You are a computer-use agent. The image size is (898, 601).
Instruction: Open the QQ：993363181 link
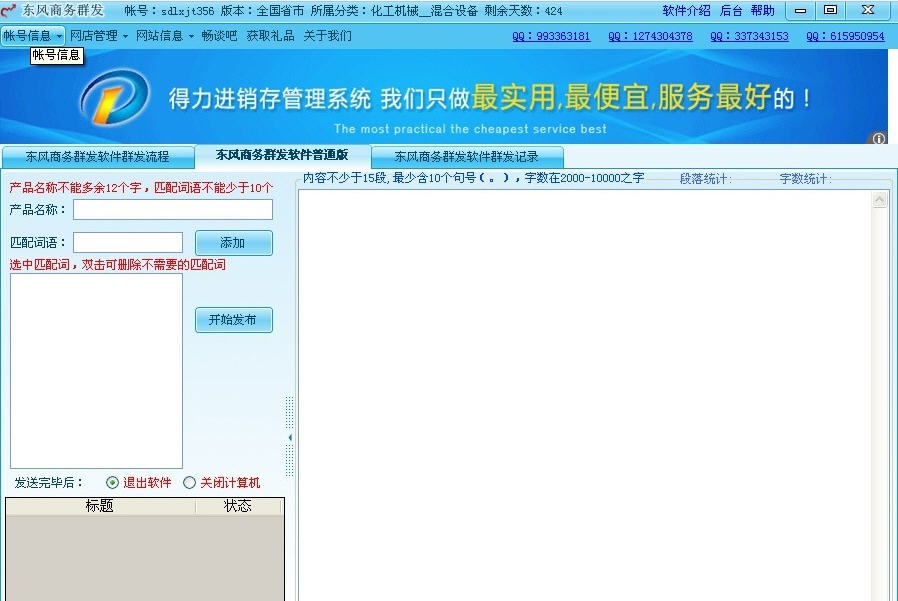[x=551, y=36]
